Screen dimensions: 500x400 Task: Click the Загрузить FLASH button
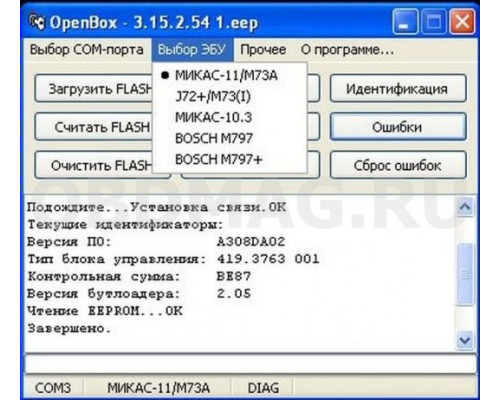pos(94,89)
